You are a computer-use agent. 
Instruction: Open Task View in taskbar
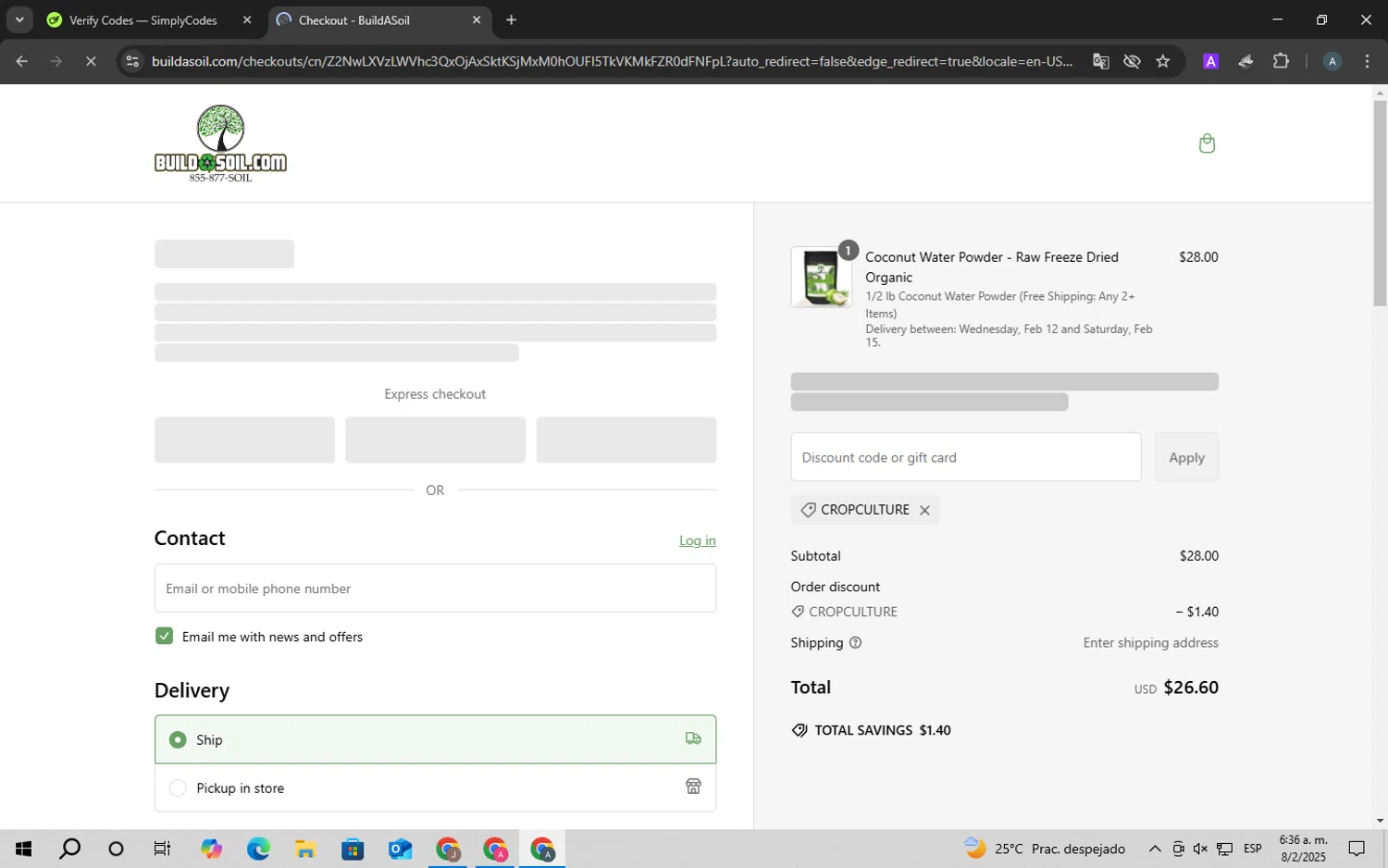(162, 849)
